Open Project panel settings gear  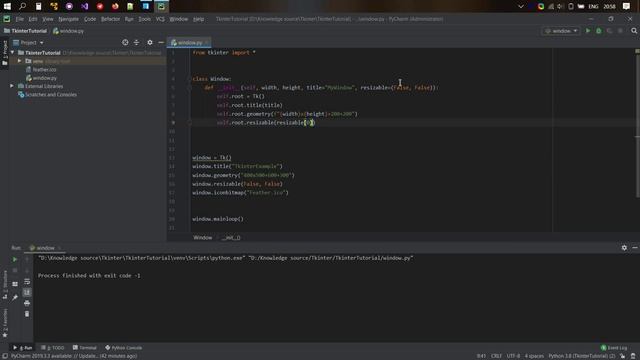pyautogui.click(x=150, y=42)
